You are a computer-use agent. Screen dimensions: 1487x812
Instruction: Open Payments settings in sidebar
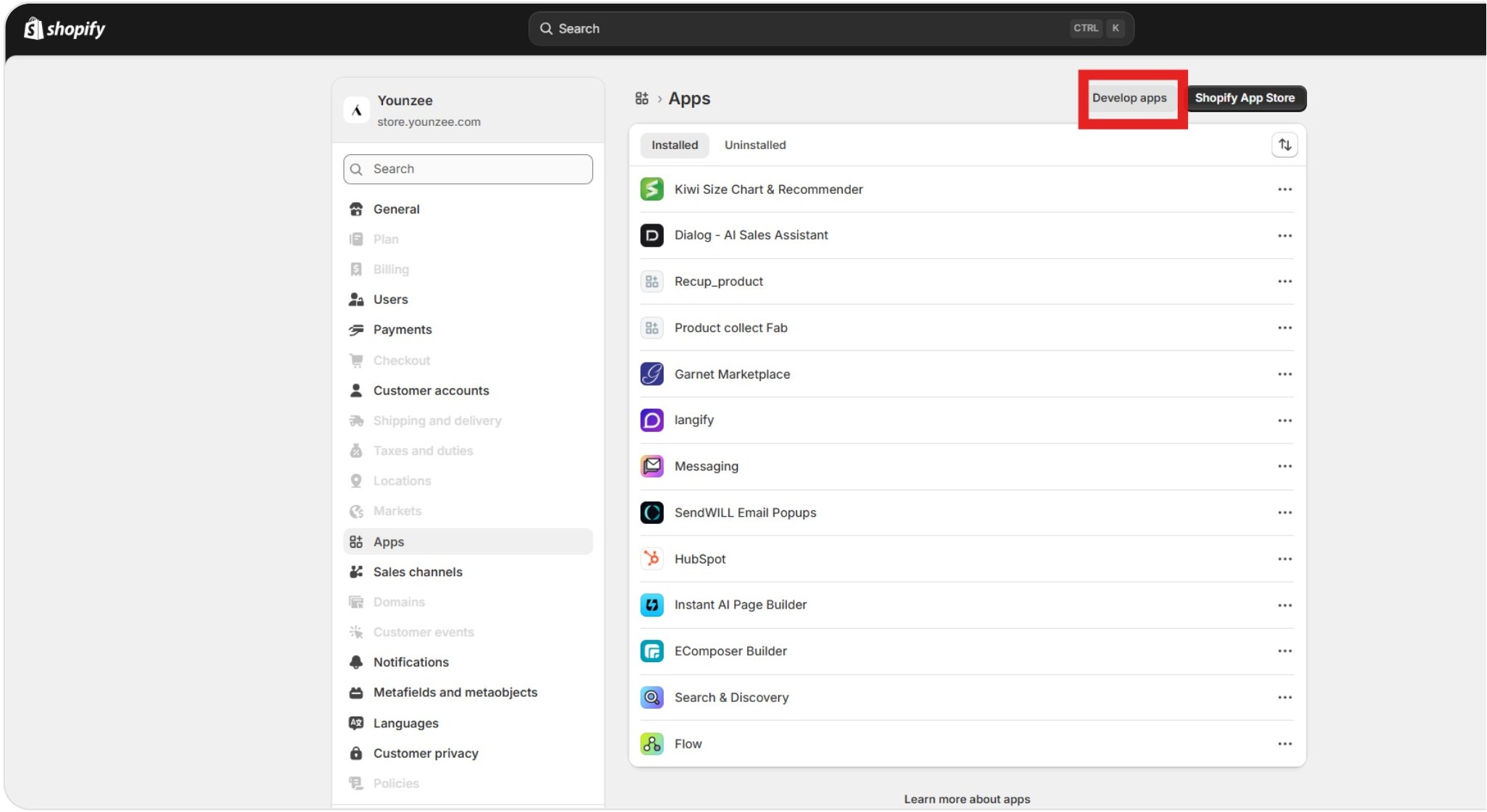pyautogui.click(x=468, y=329)
